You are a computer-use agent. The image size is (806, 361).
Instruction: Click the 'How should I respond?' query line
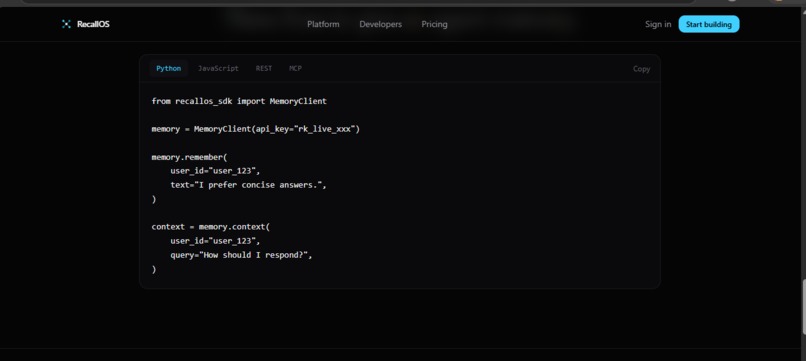click(x=242, y=255)
